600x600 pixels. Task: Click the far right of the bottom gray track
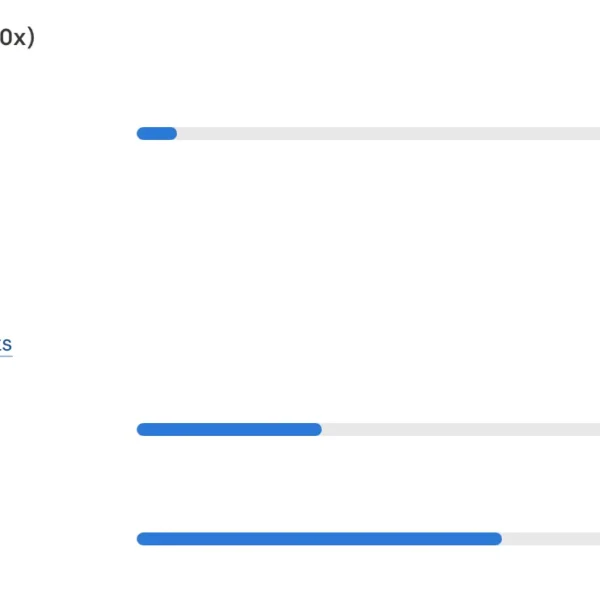595,539
